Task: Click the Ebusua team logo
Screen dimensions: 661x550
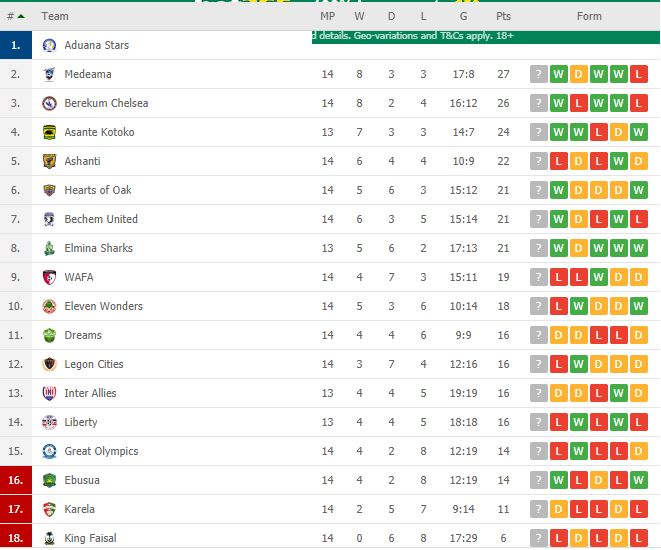Action: [x=49, y=480]
